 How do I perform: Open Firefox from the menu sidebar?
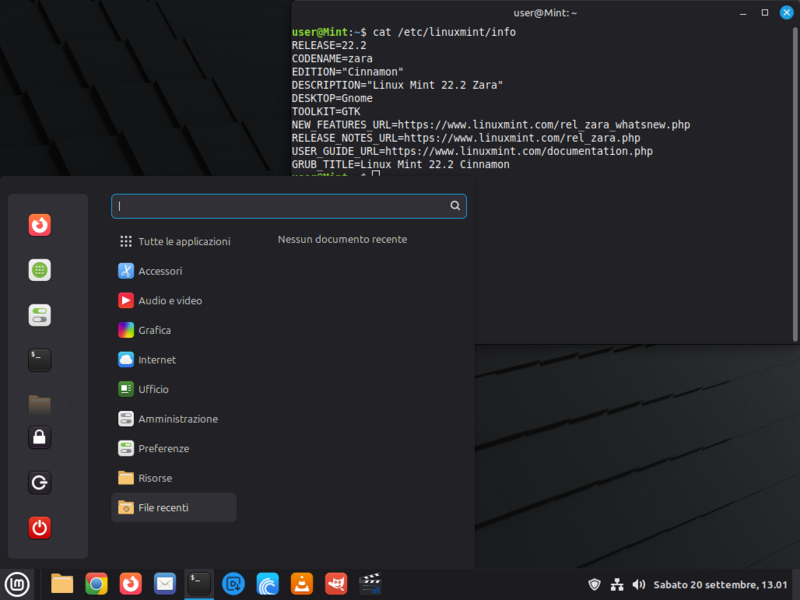39,225
